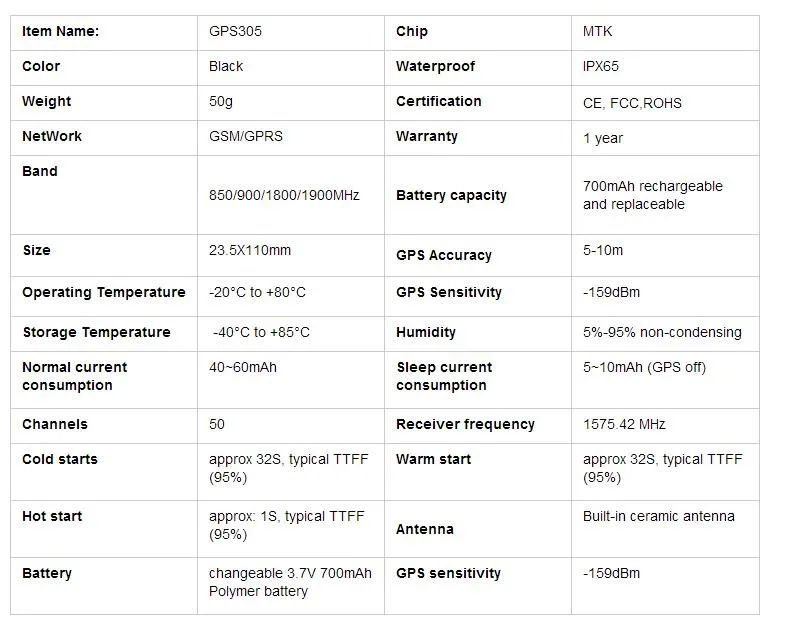Viewport: 807px width, 632px height.
Task: Select the '-20°C to +80°C' temperature value
Action: click(x=257, y=292)
